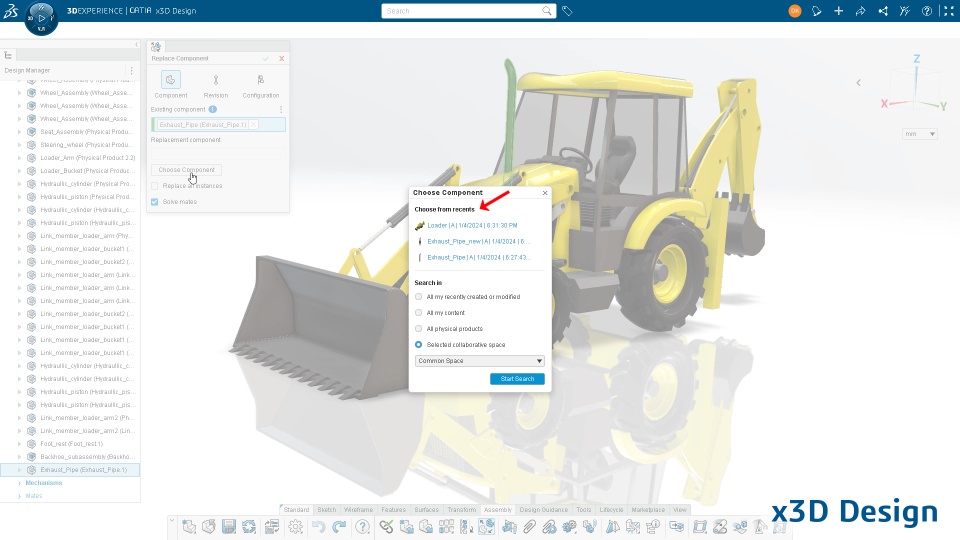Viewport: 960px width, 540px height.
Task: Select Selected collaborative space radio option
Action: (419, 345)
